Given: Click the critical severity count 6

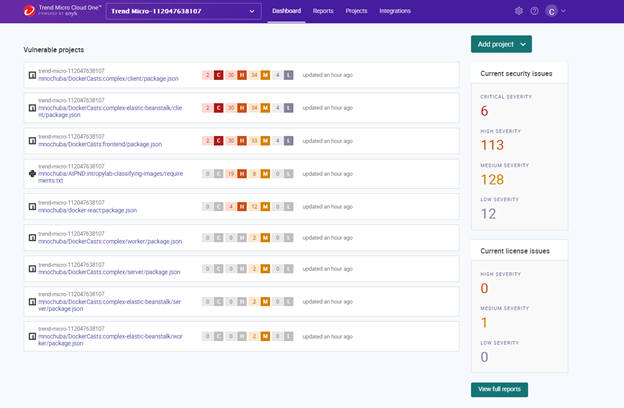Looking at the screenshot, I should tap(484, 111).
